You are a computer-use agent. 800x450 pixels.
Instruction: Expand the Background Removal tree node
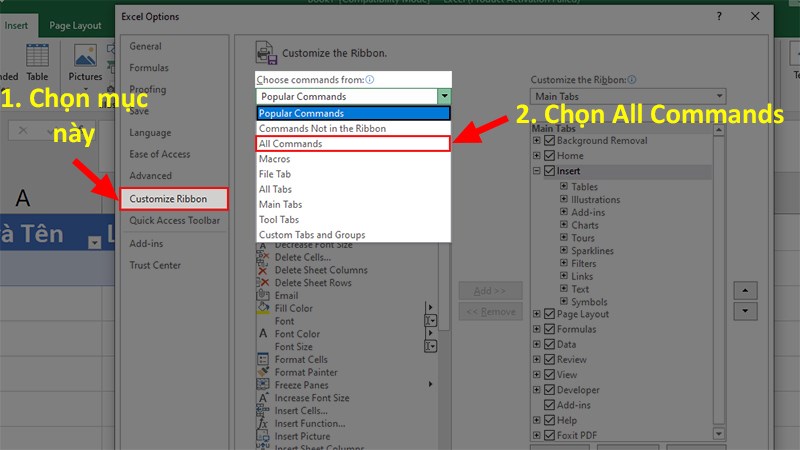[537, 140]
